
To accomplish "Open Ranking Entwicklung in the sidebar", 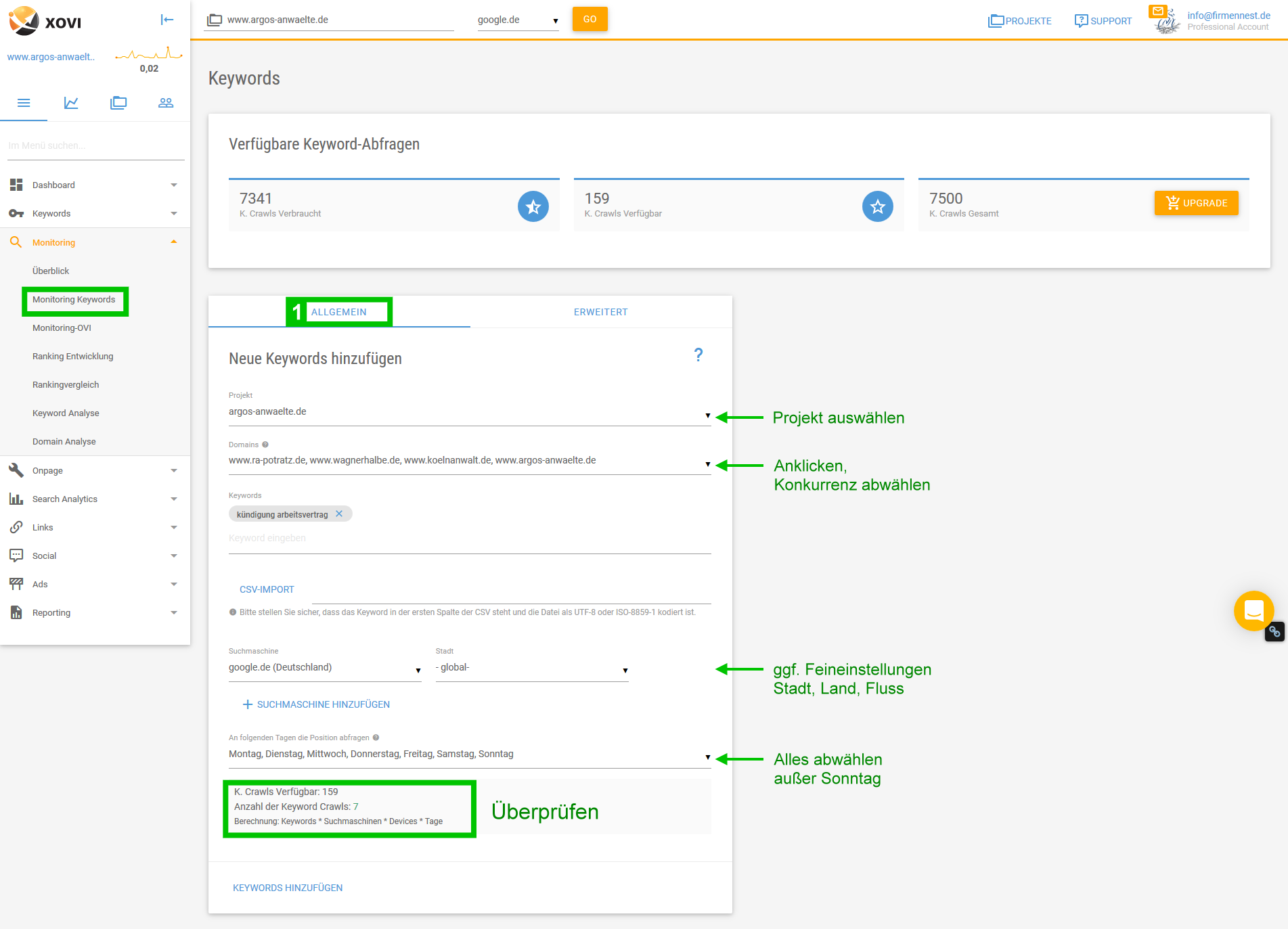I will pos(73,357).
